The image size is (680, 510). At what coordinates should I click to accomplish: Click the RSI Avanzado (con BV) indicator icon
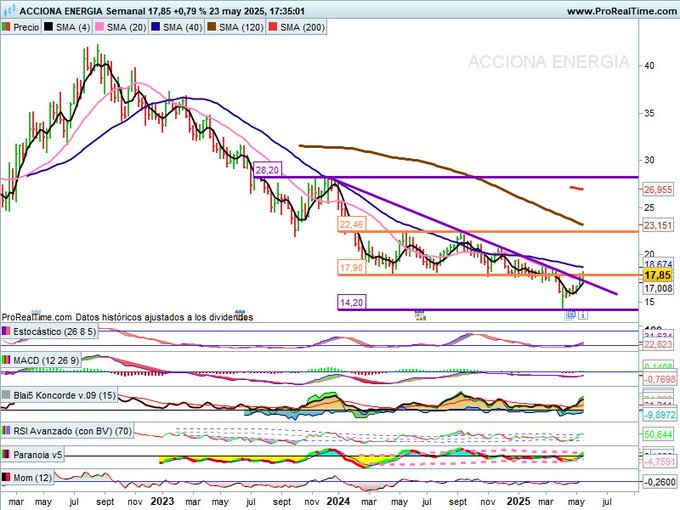coord(6,431)
